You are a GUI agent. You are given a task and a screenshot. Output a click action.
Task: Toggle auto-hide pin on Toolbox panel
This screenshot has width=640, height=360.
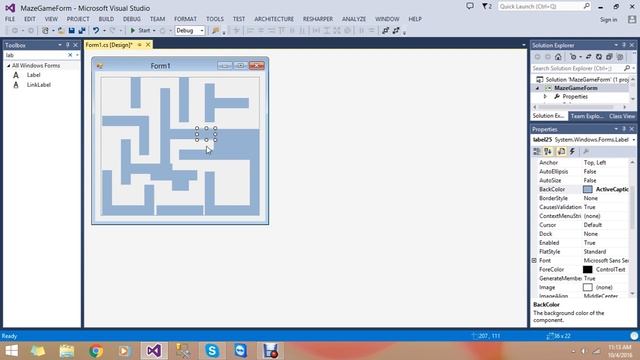(68, 45)
